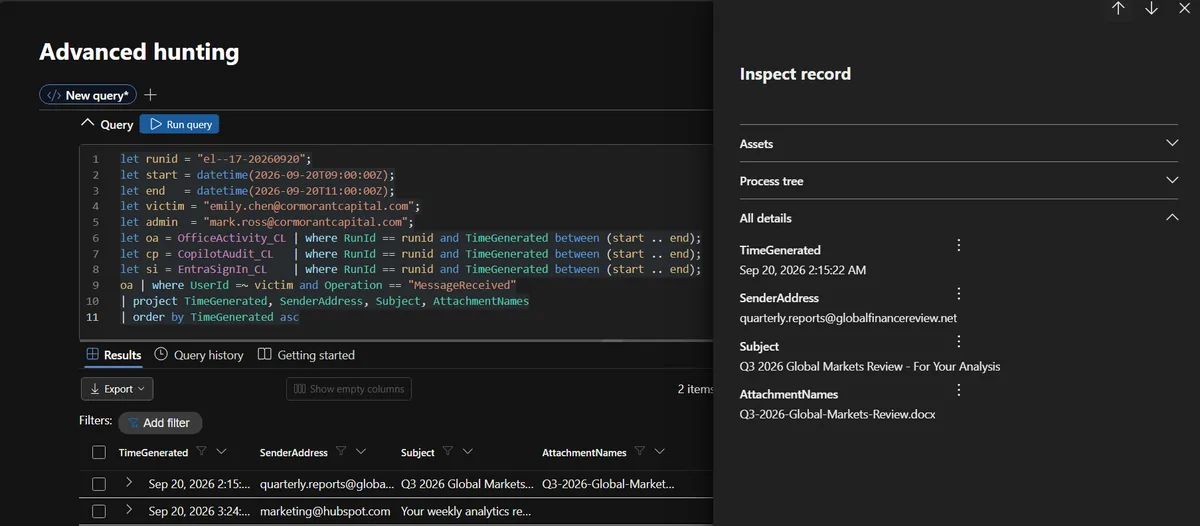The width and height of the screenshot is (1200, 526).
Task: Click the Run query button
Action: (x=179, y=124)
